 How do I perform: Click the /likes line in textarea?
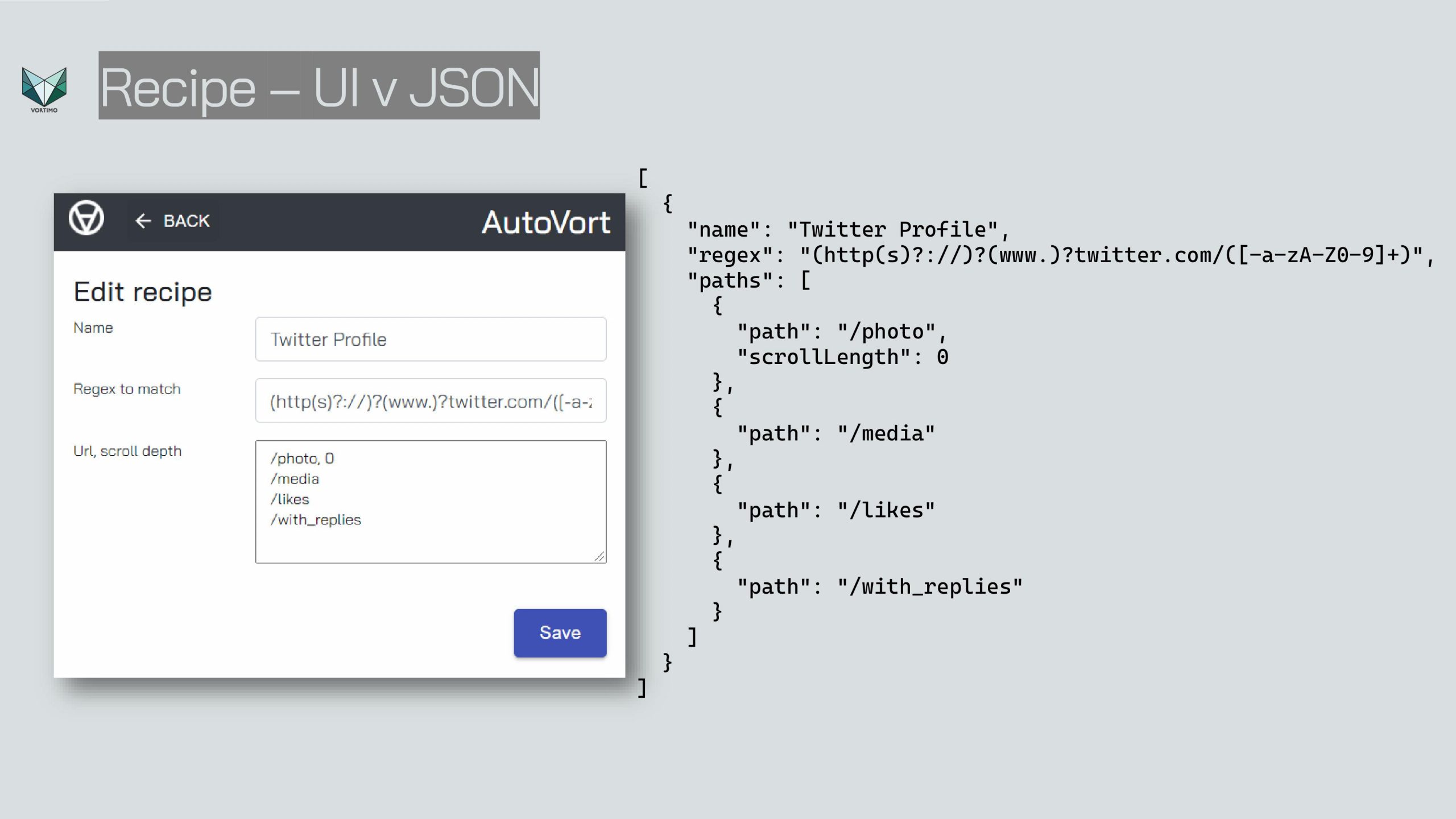(289, 499)
